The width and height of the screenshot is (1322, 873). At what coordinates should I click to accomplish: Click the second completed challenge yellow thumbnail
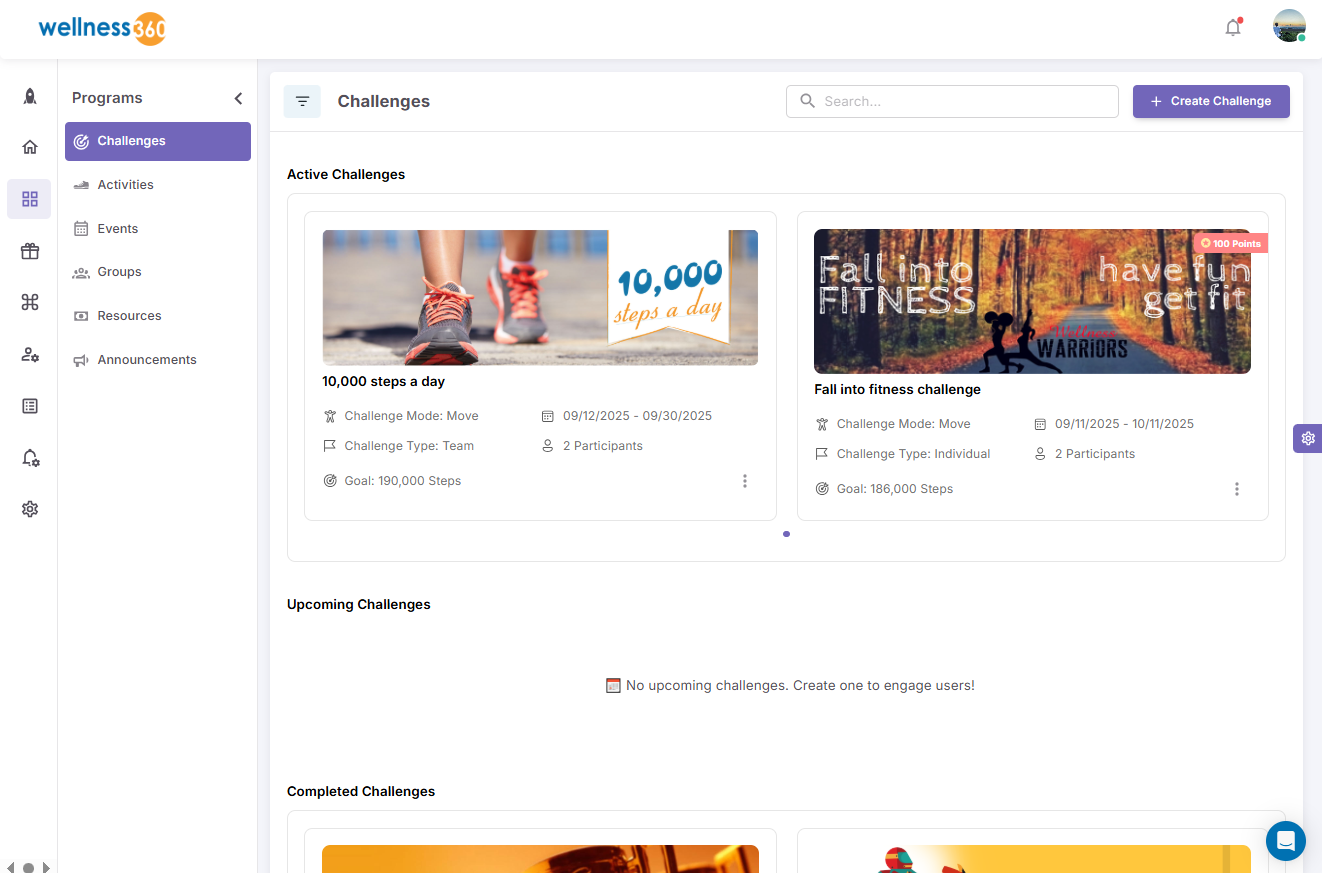1032,859
